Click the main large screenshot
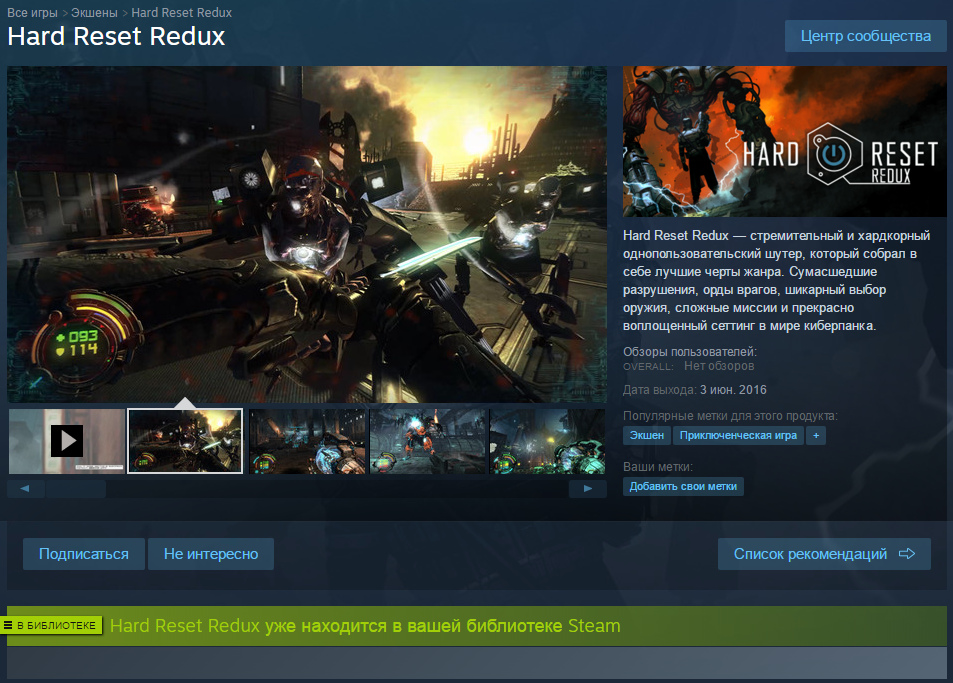 pos(307,234)
